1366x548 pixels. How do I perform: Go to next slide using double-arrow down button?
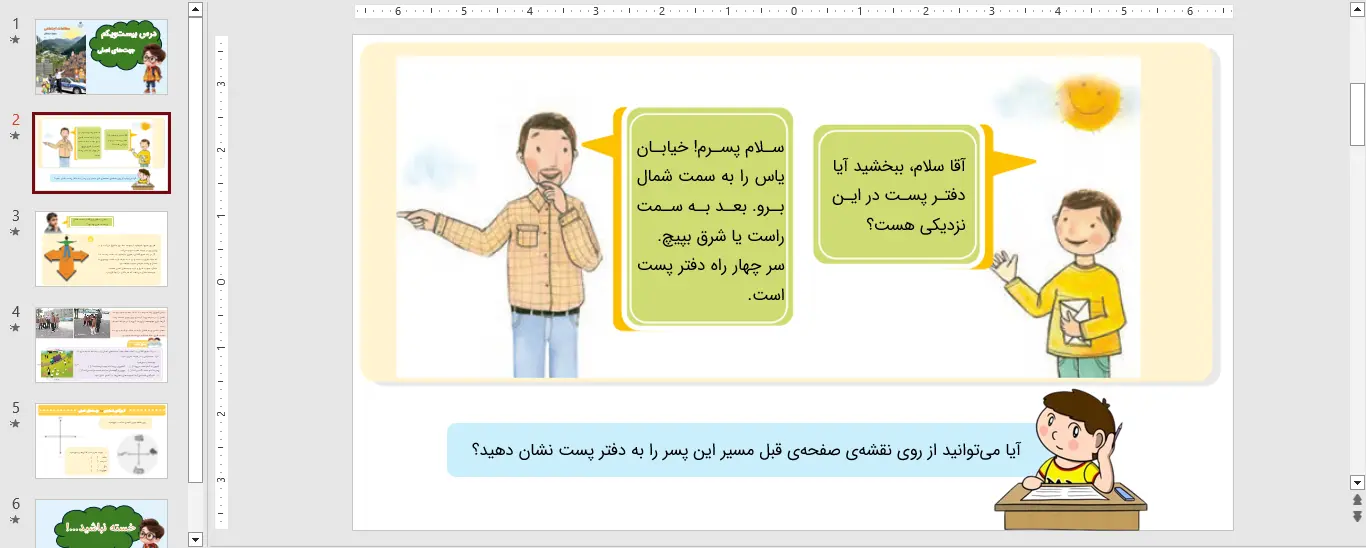click(x=1357, y=516)
